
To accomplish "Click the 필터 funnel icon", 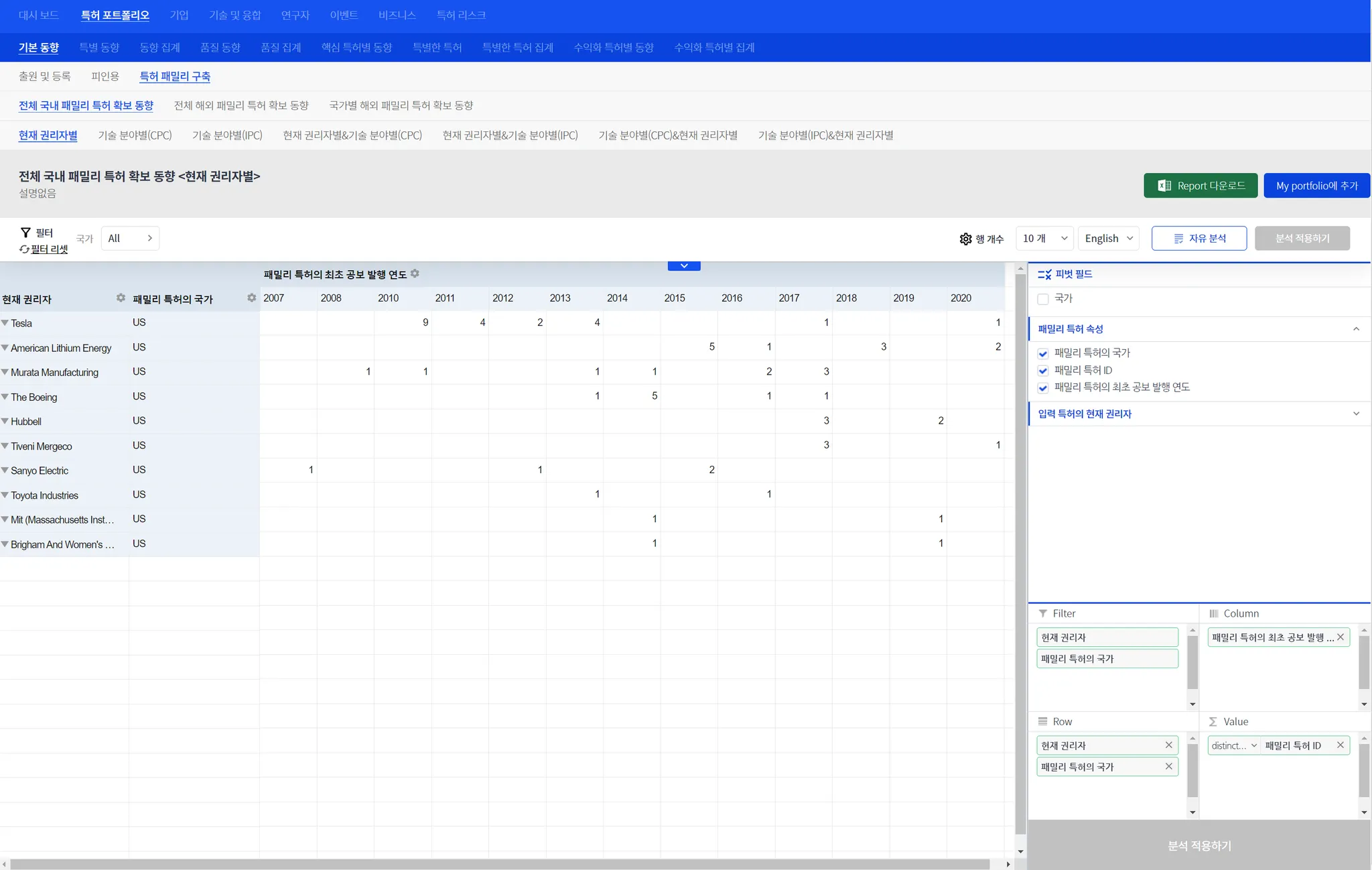I will point(25,232).
